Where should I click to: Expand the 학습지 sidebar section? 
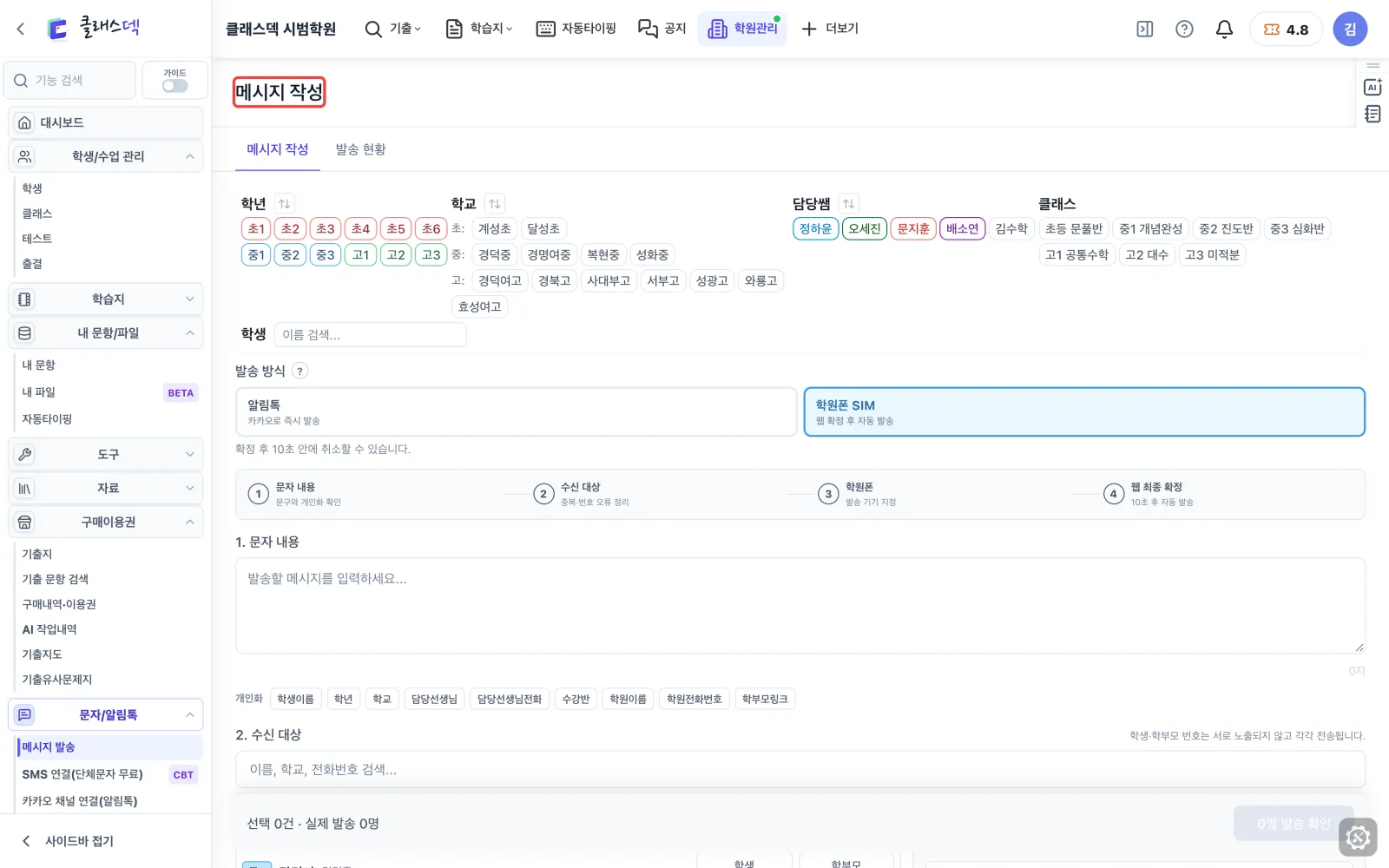click(x=106, y=299)
